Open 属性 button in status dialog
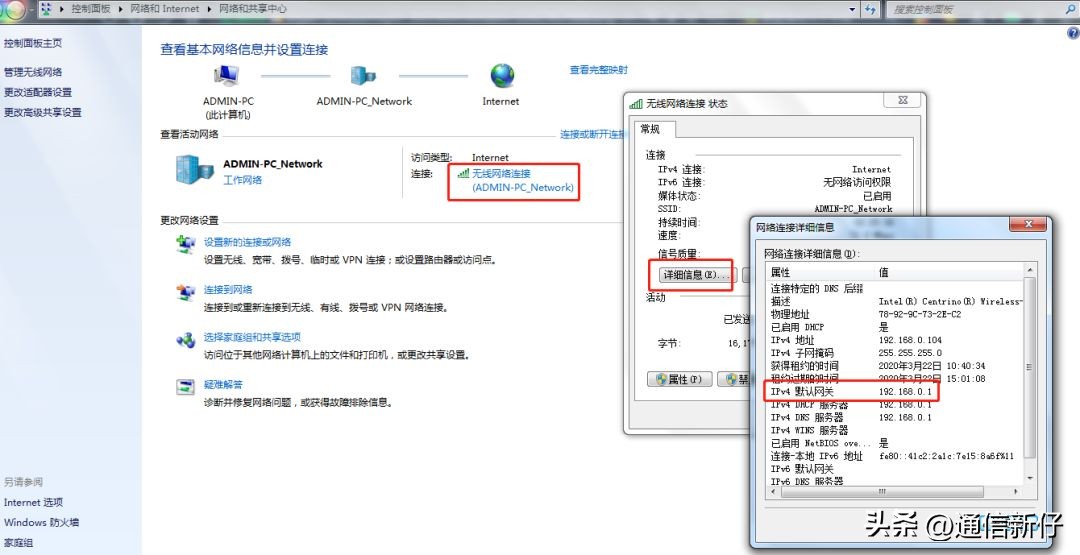Image resolution: width=1080 pixels, height=555 pixels. 679,379
